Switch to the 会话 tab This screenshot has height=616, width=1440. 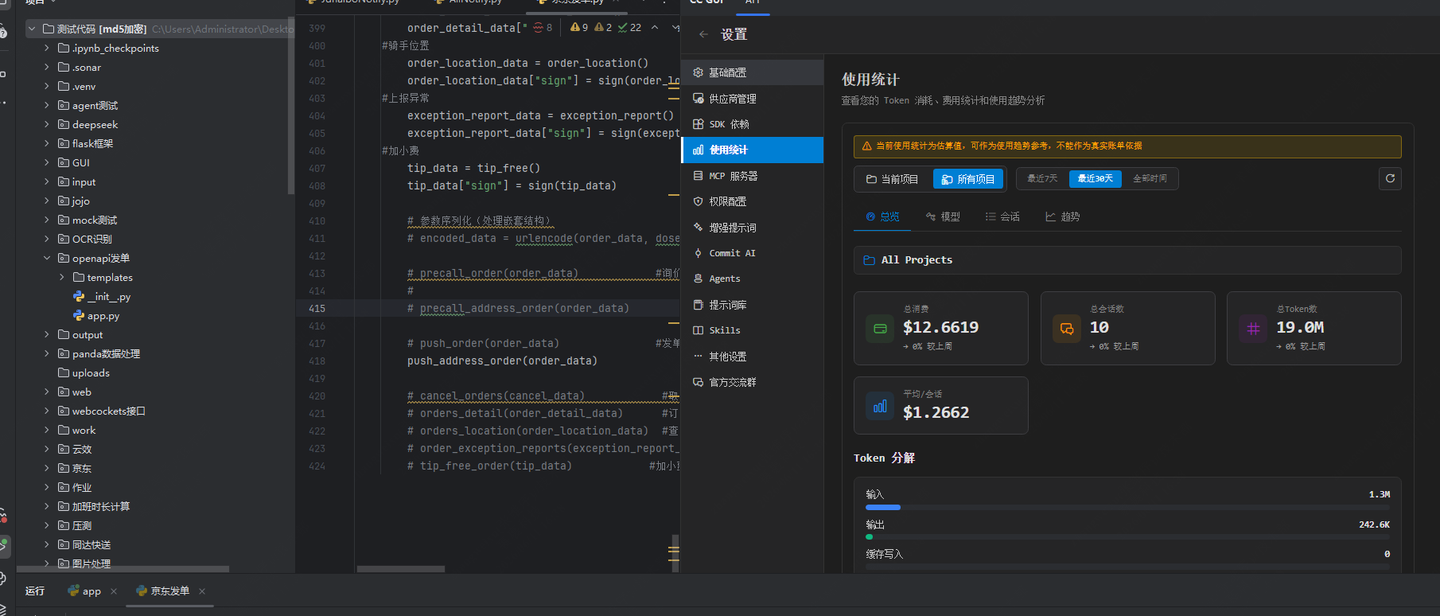1002,216
